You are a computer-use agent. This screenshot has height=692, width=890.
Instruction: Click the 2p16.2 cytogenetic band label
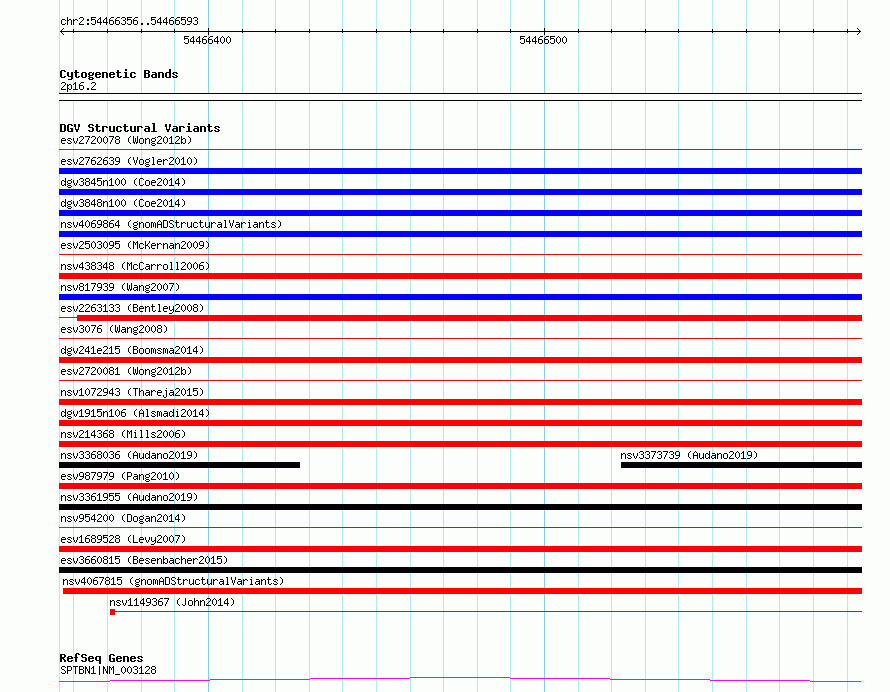click(x=78, y=86)
